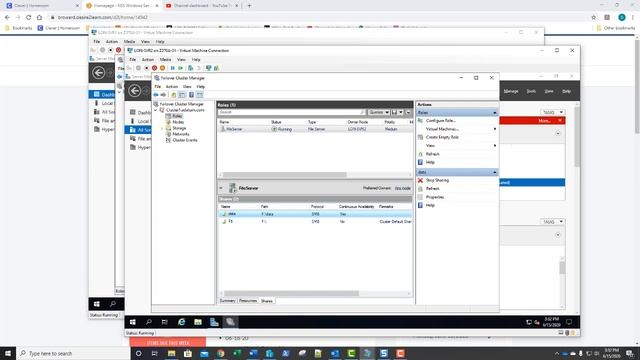This screenshot has height=360, width=640.
Task: Open File menu in Failover Cluster Manager
Action: 158,87
